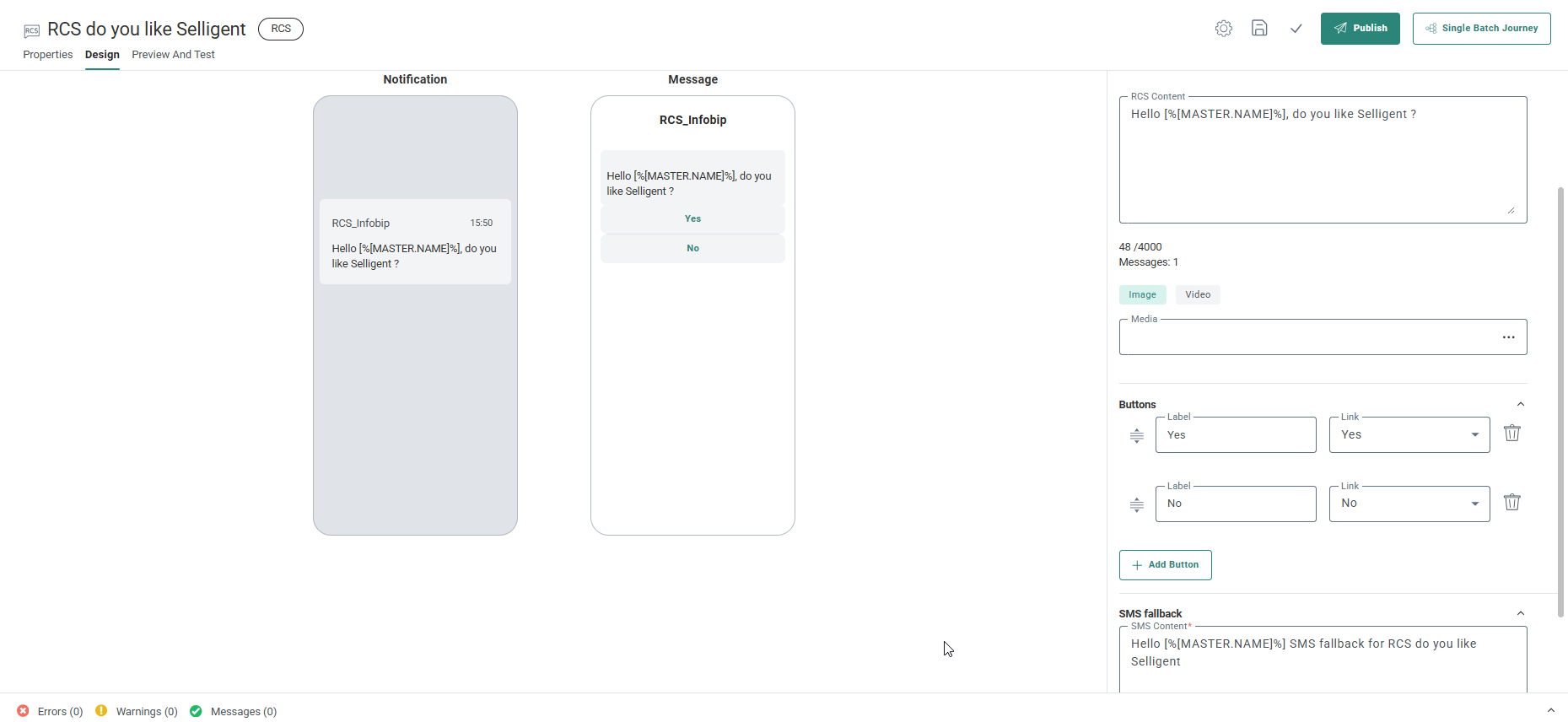Open the settings gear icon
The width and height of the screenshot is (1568, 722).
pyautogui.click(x=1223, y=29)
